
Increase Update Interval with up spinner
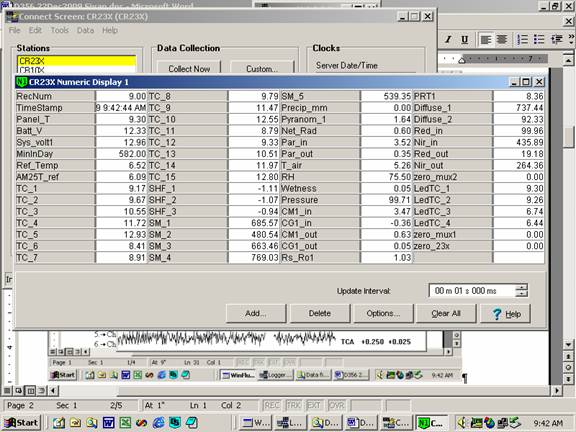522,287
